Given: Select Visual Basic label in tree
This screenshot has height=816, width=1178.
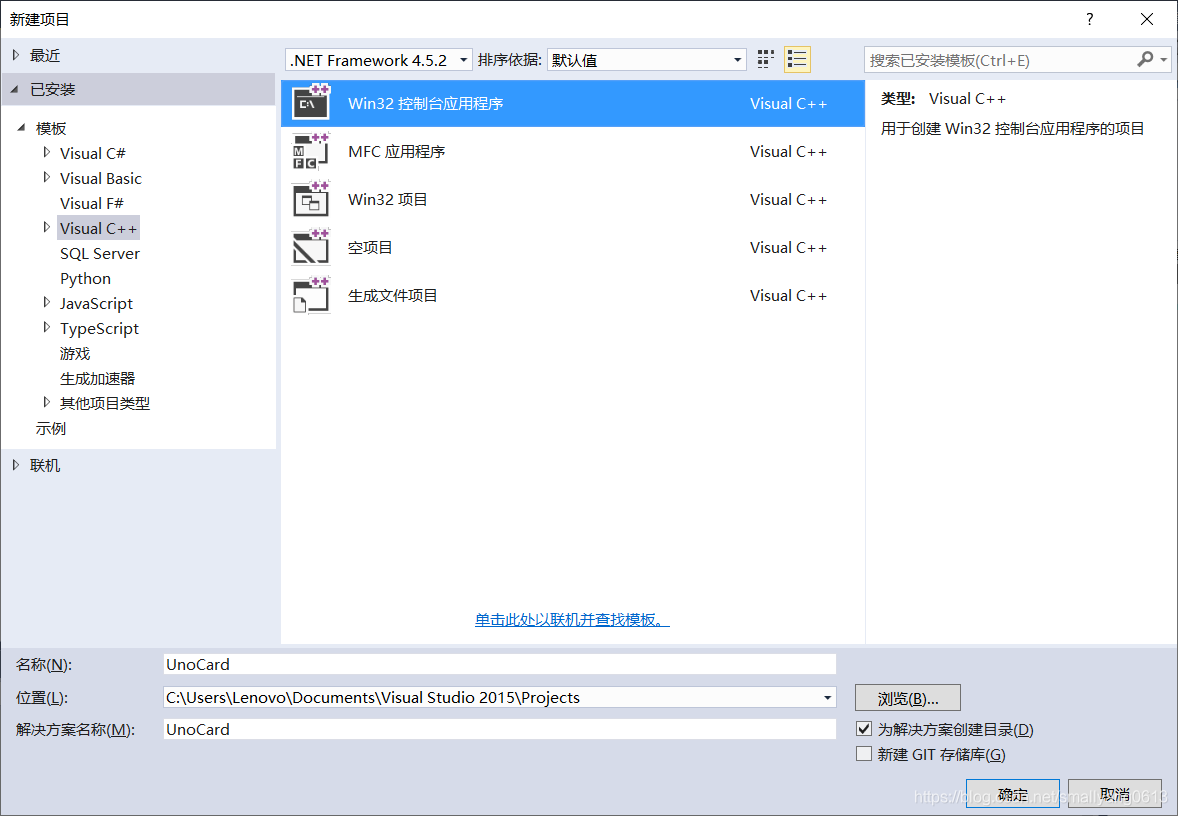Looking at the screenshot, I should click(101, 179).
